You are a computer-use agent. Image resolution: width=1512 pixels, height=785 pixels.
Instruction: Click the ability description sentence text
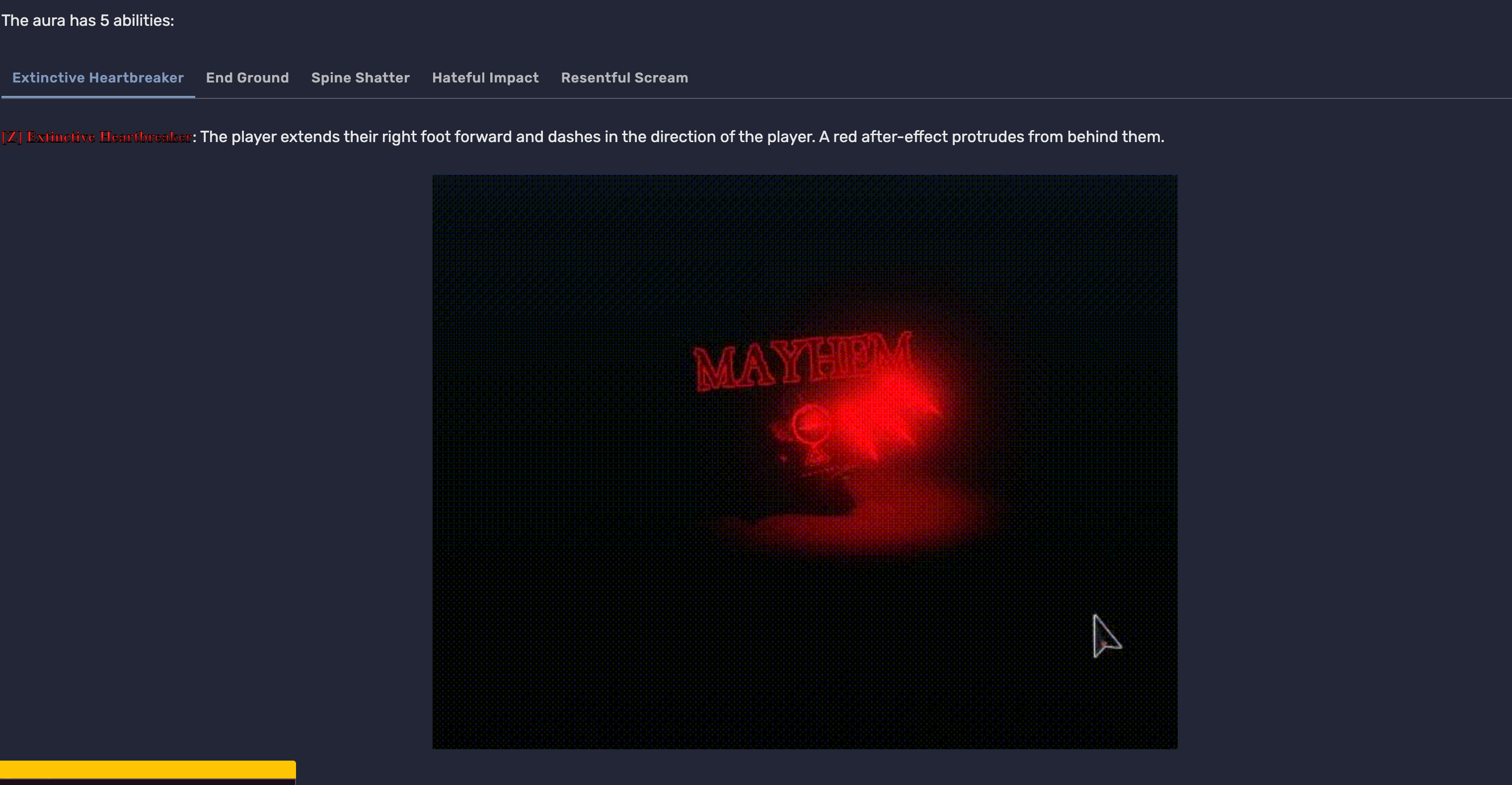pos(681,137)
